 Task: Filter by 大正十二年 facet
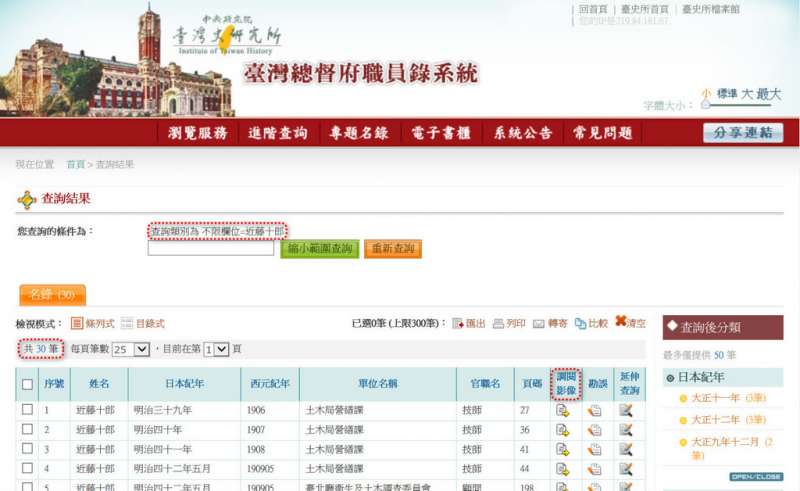pyautogui.click(x=728, y=420)
